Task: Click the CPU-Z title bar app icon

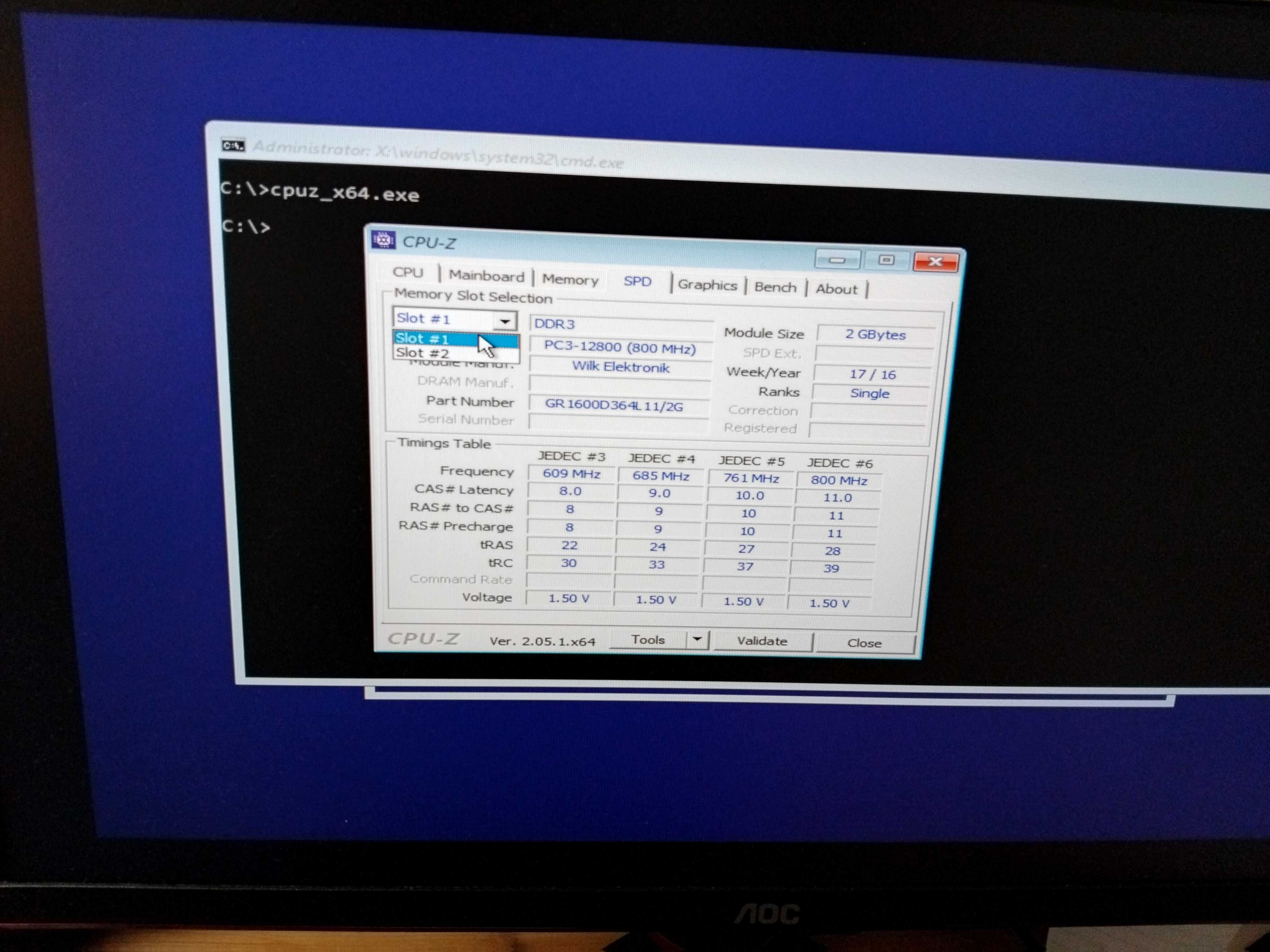Action: point(384,239)
